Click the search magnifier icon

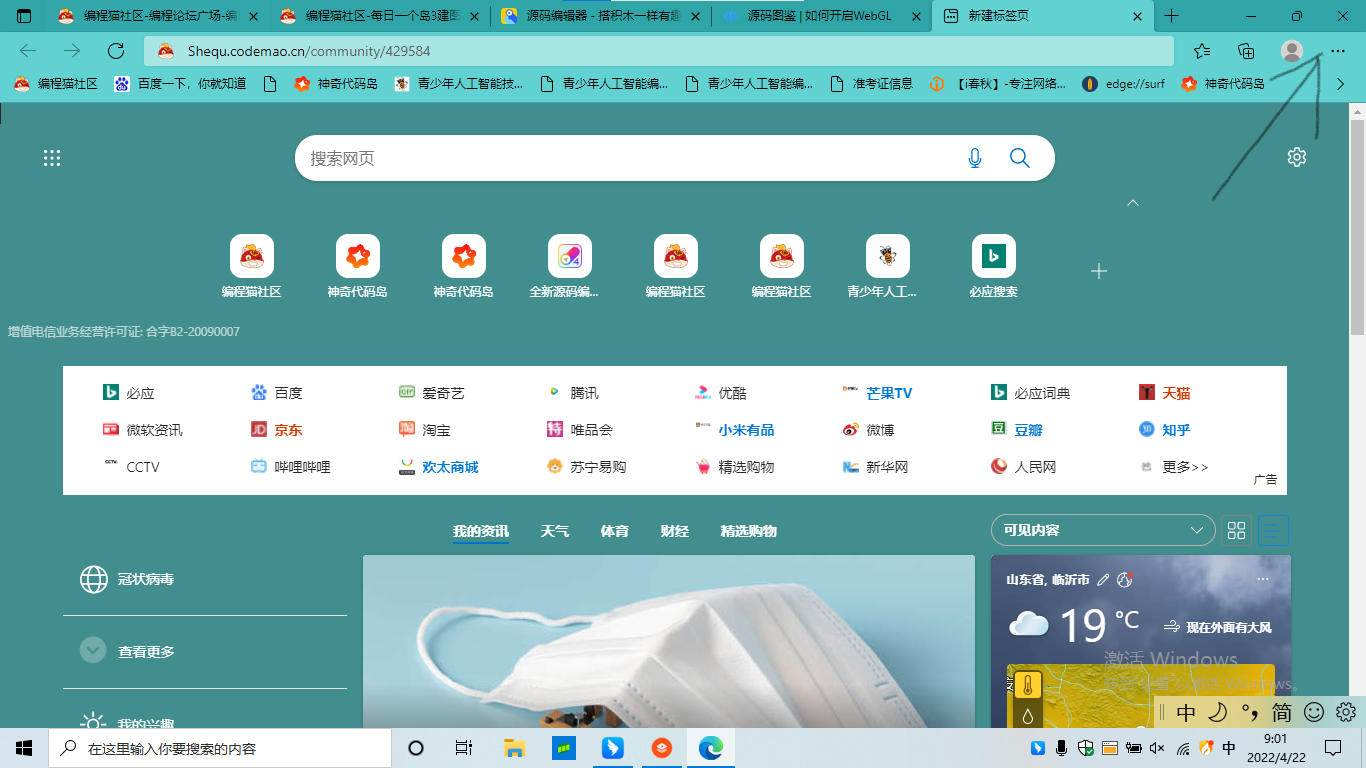[x=1020, y=158]
